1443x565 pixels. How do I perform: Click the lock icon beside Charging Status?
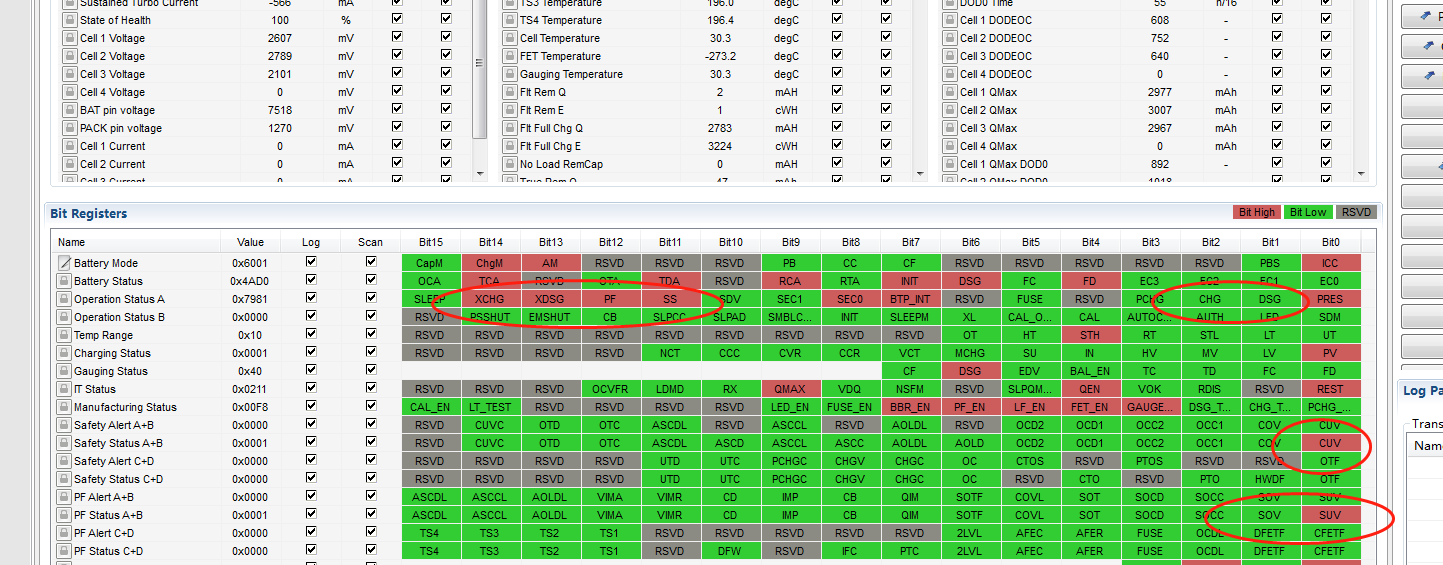coord(65,353)
